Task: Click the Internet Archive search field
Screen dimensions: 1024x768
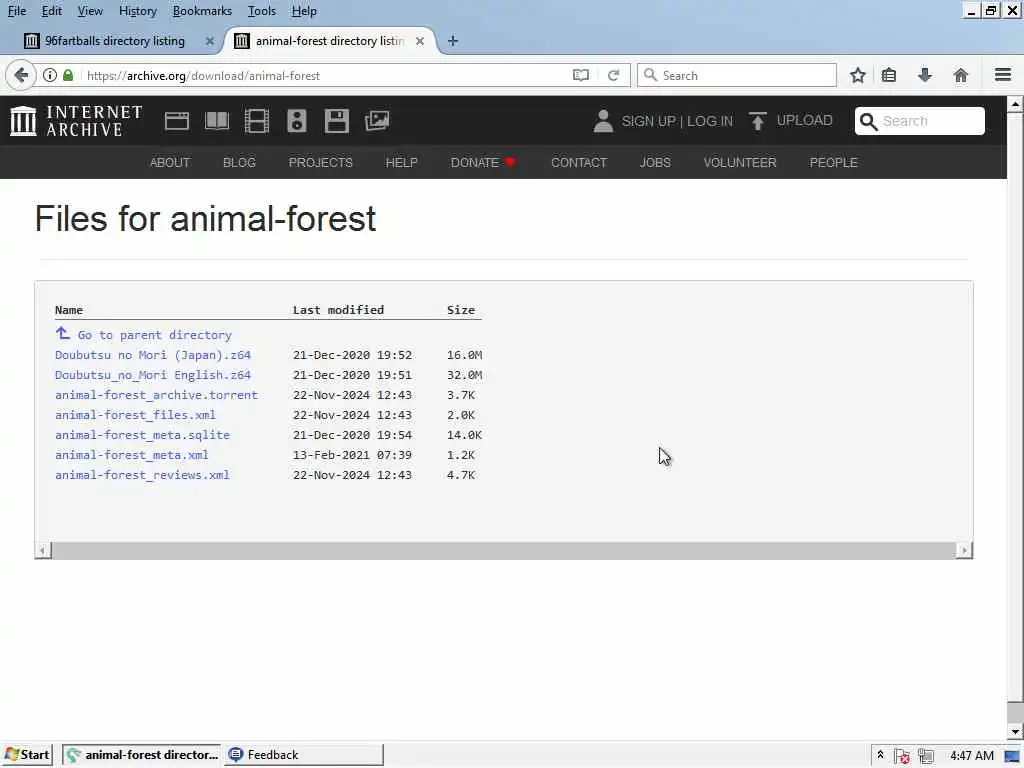Action: 920,121
